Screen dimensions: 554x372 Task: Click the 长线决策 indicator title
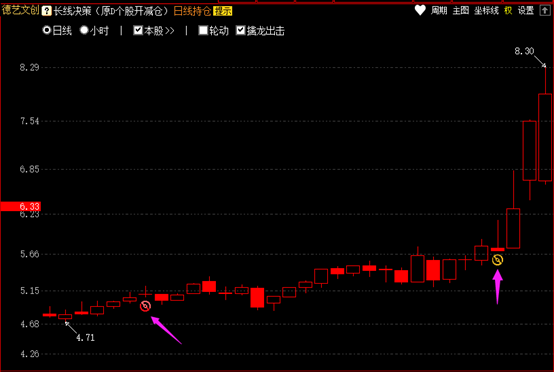click(72, 11)
